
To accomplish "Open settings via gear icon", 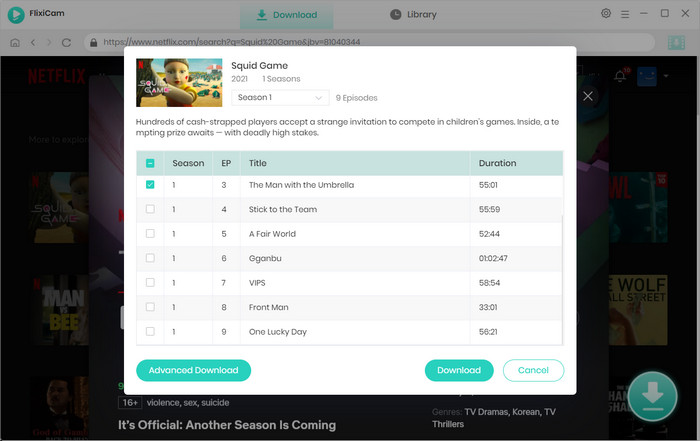I will [606, 13].
